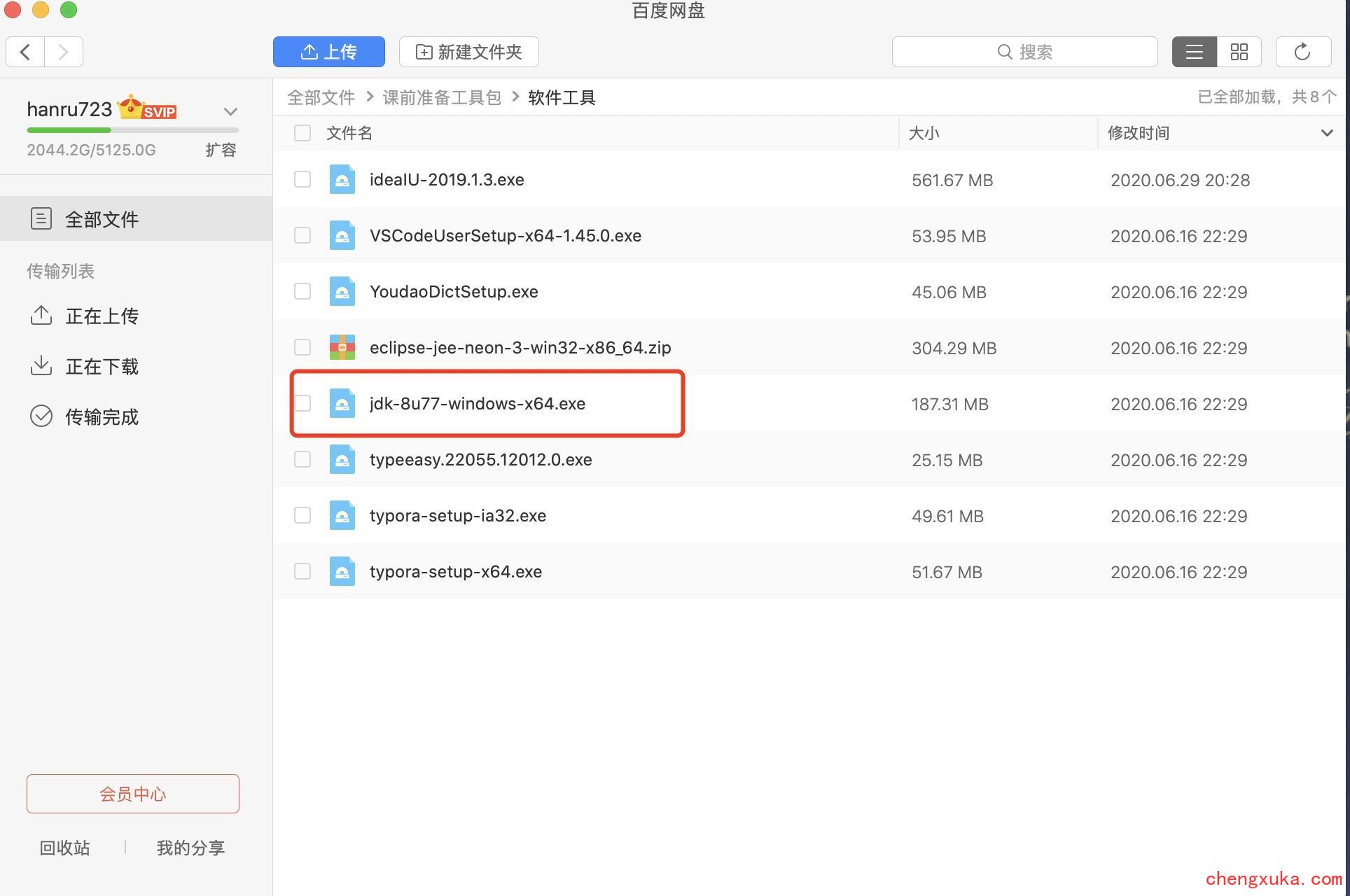Image resolution: width=1350 pixels, height=896 pixels.
Task: Focus the 搜索 search field
Action: [1024, 52]
